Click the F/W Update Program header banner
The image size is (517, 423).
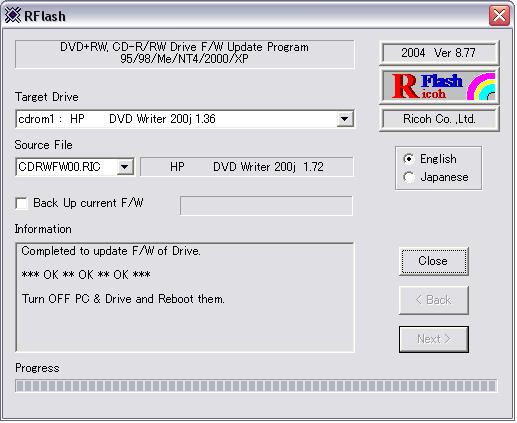point(184,53)
